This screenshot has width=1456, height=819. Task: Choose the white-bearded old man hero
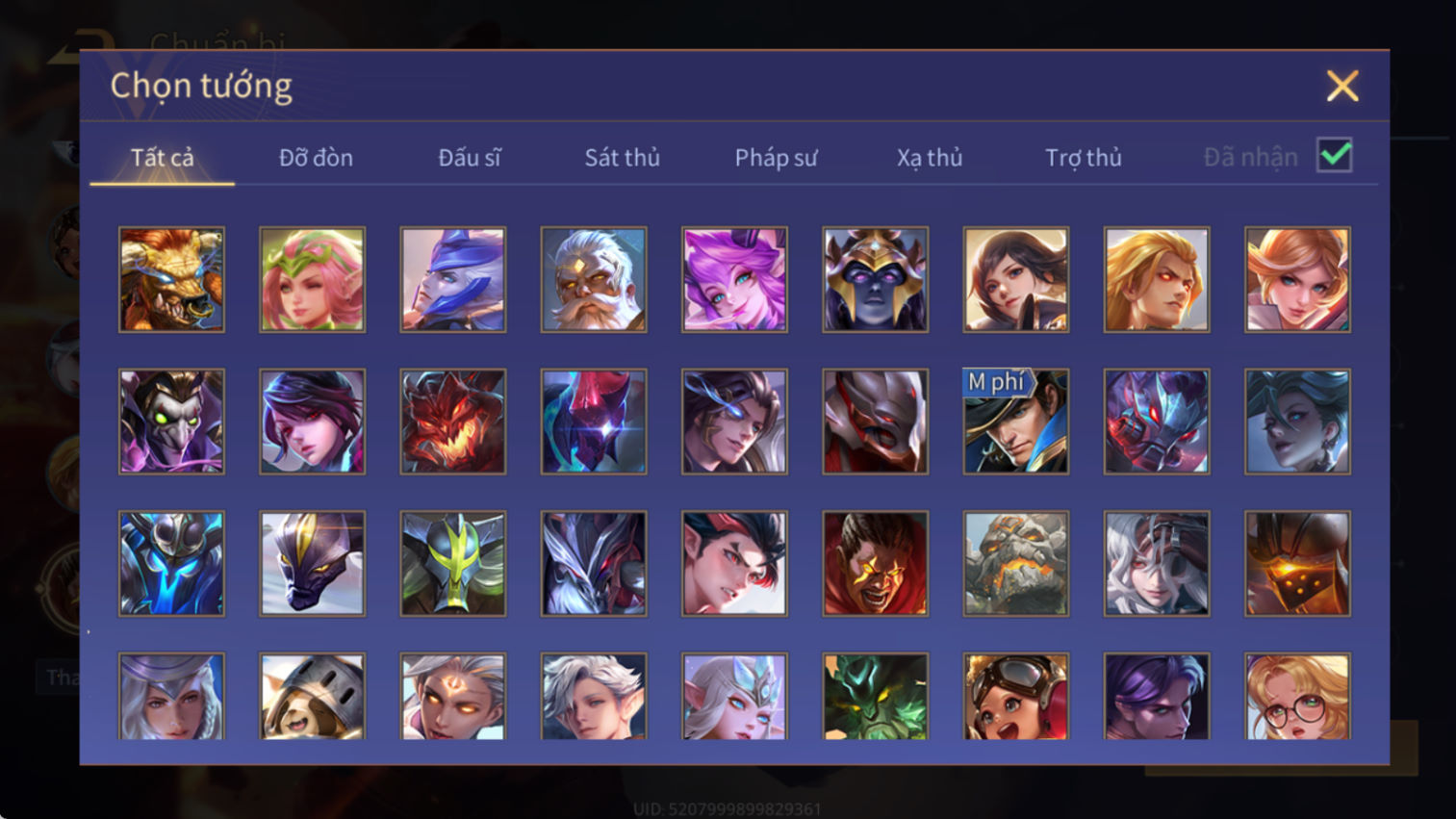pos(594,280)
